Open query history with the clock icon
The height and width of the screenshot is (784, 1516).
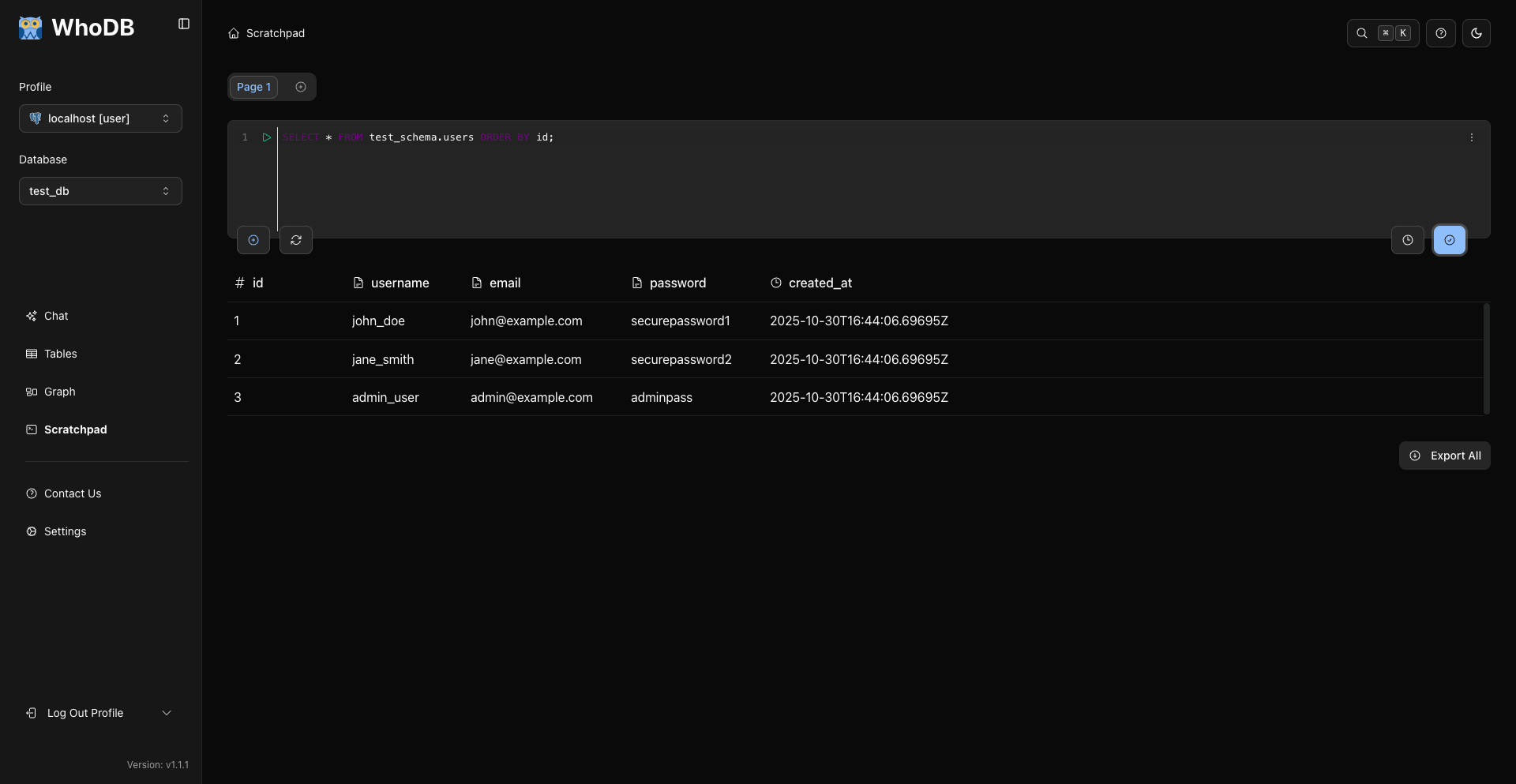click(1408, 240)
